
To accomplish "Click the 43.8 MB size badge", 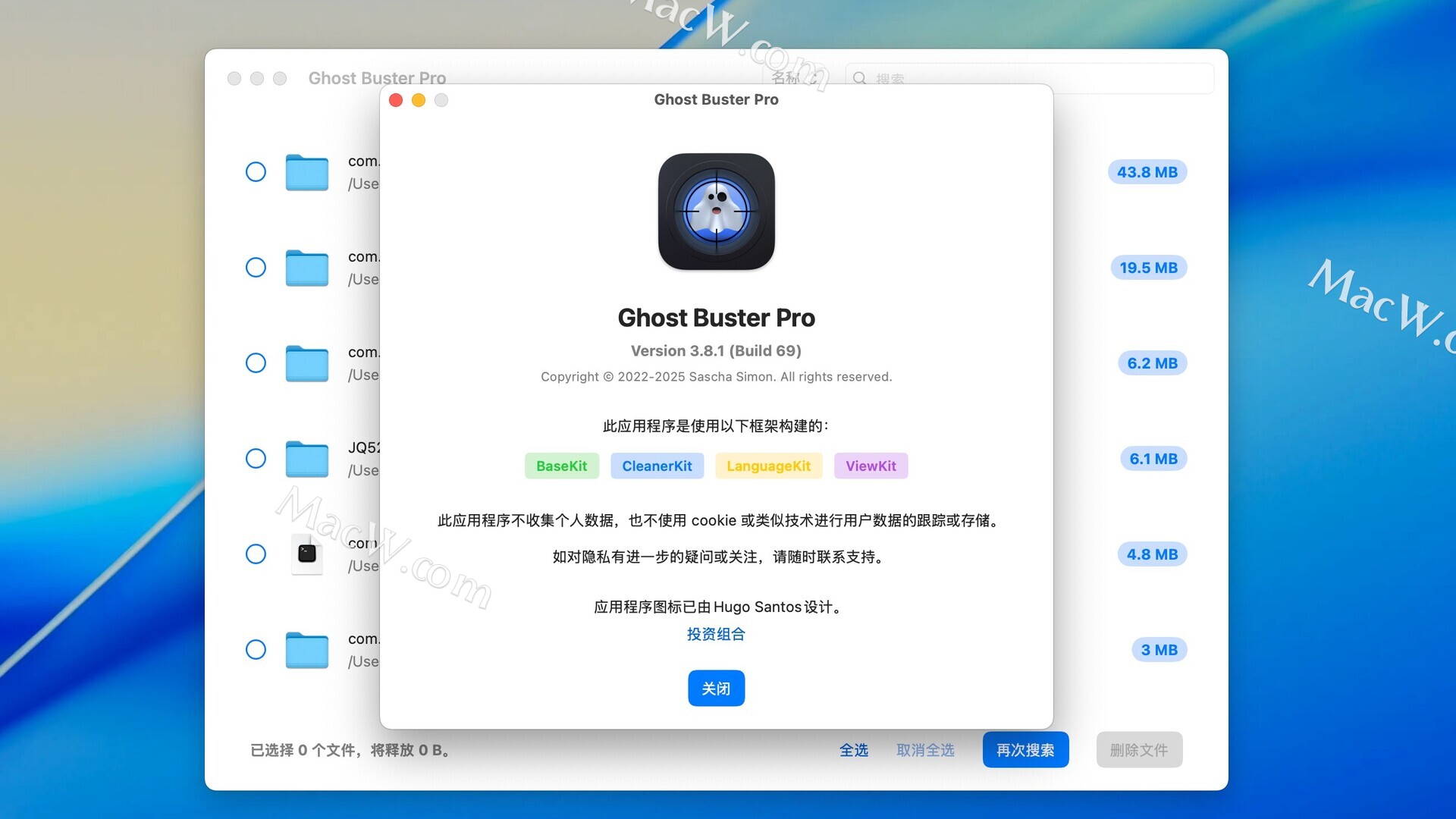I will point(1147,172).
